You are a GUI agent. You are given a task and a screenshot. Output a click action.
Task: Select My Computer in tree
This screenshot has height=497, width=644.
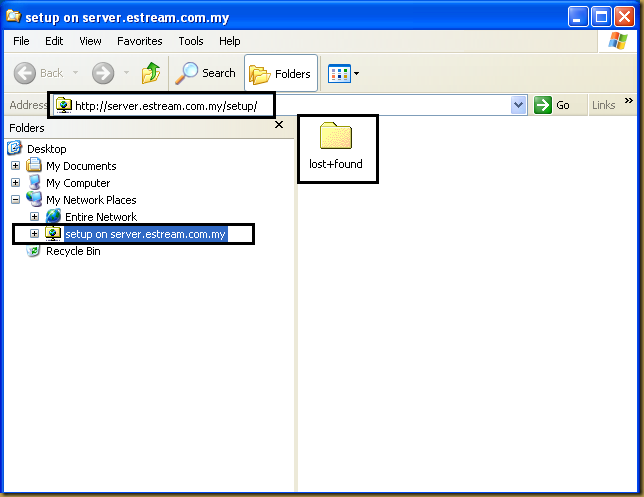[x=78, y=183]
